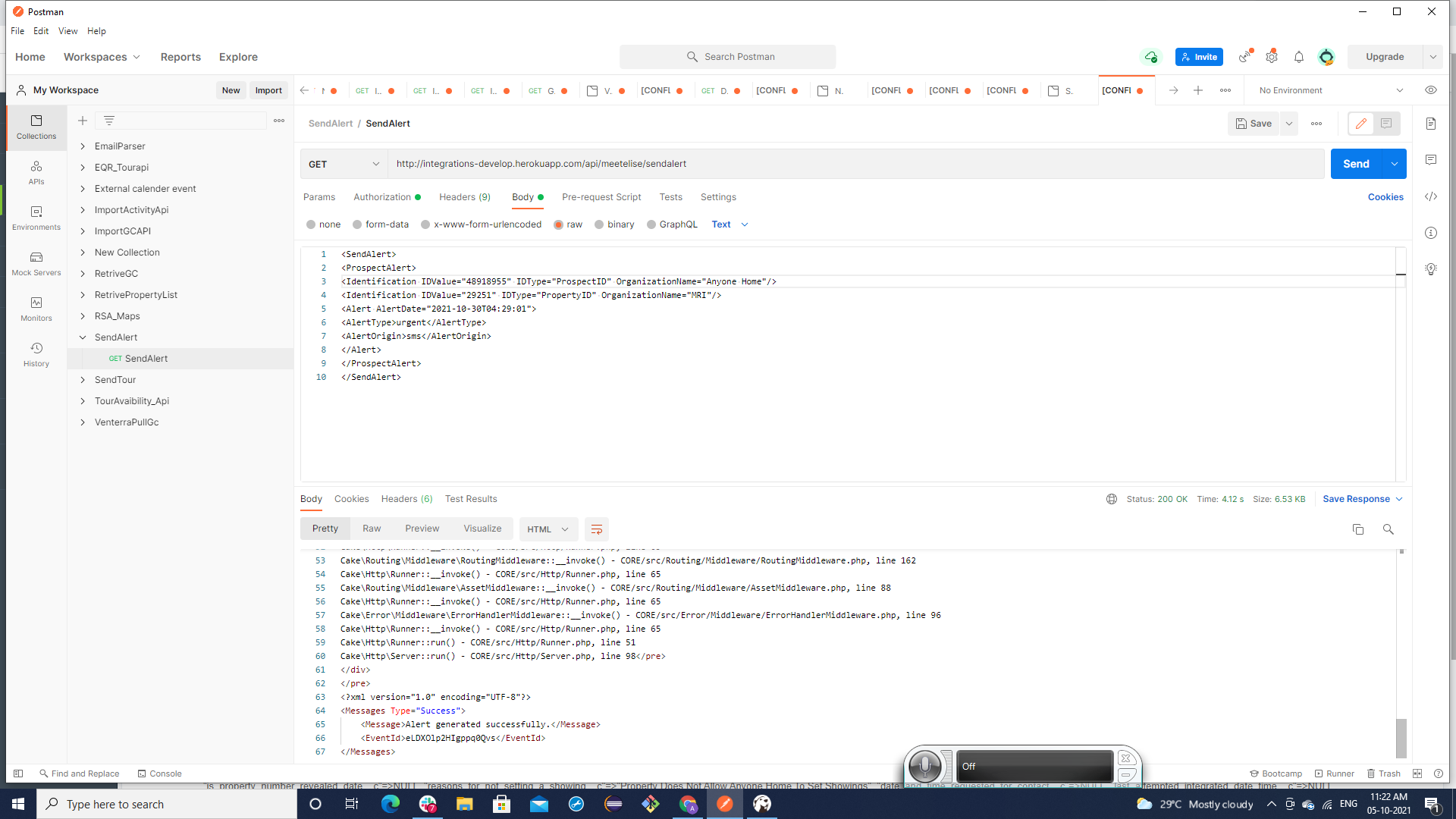Click the Import button
1456x819 pixels.
tap(268, 90)
